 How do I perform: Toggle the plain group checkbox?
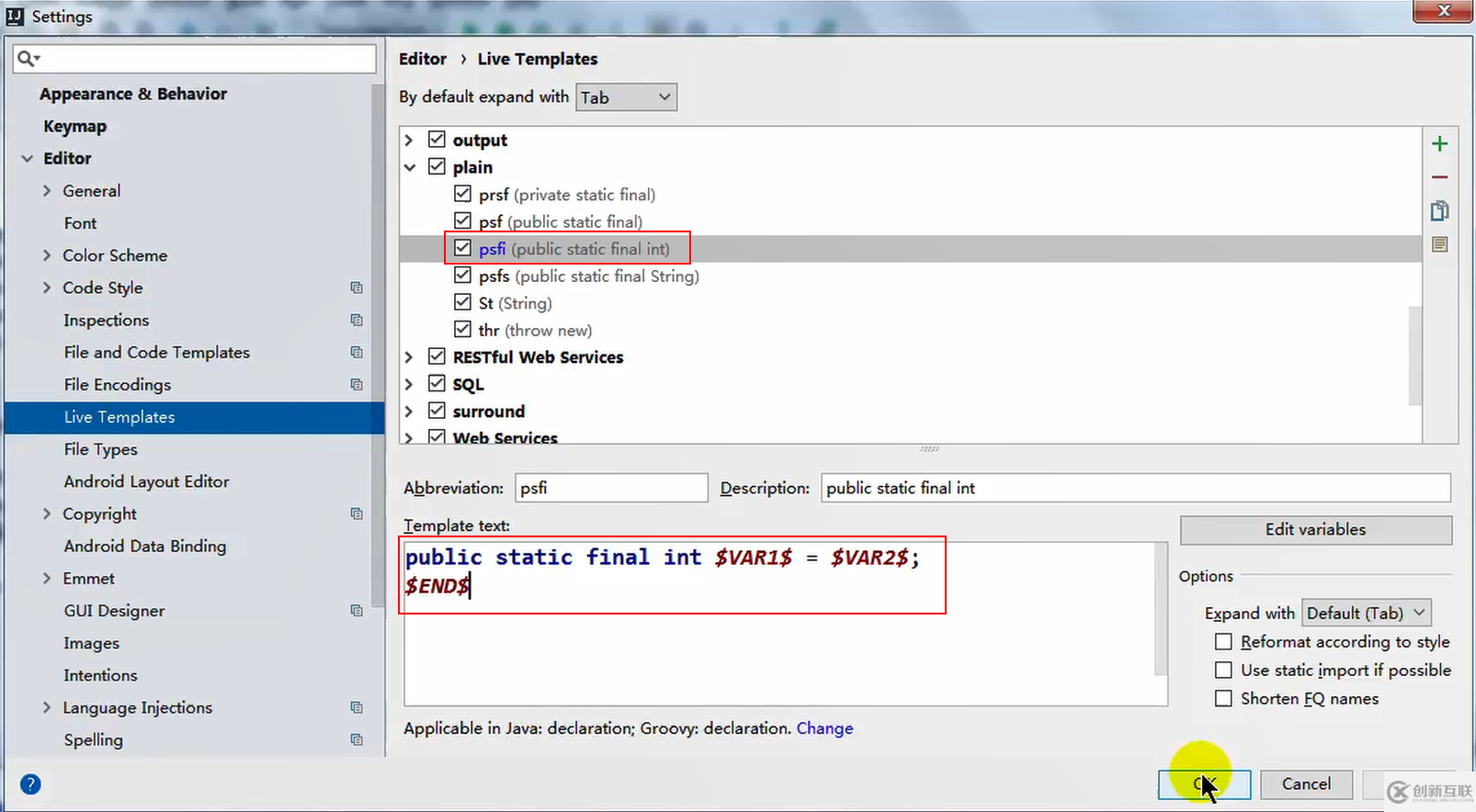[437, 166]
